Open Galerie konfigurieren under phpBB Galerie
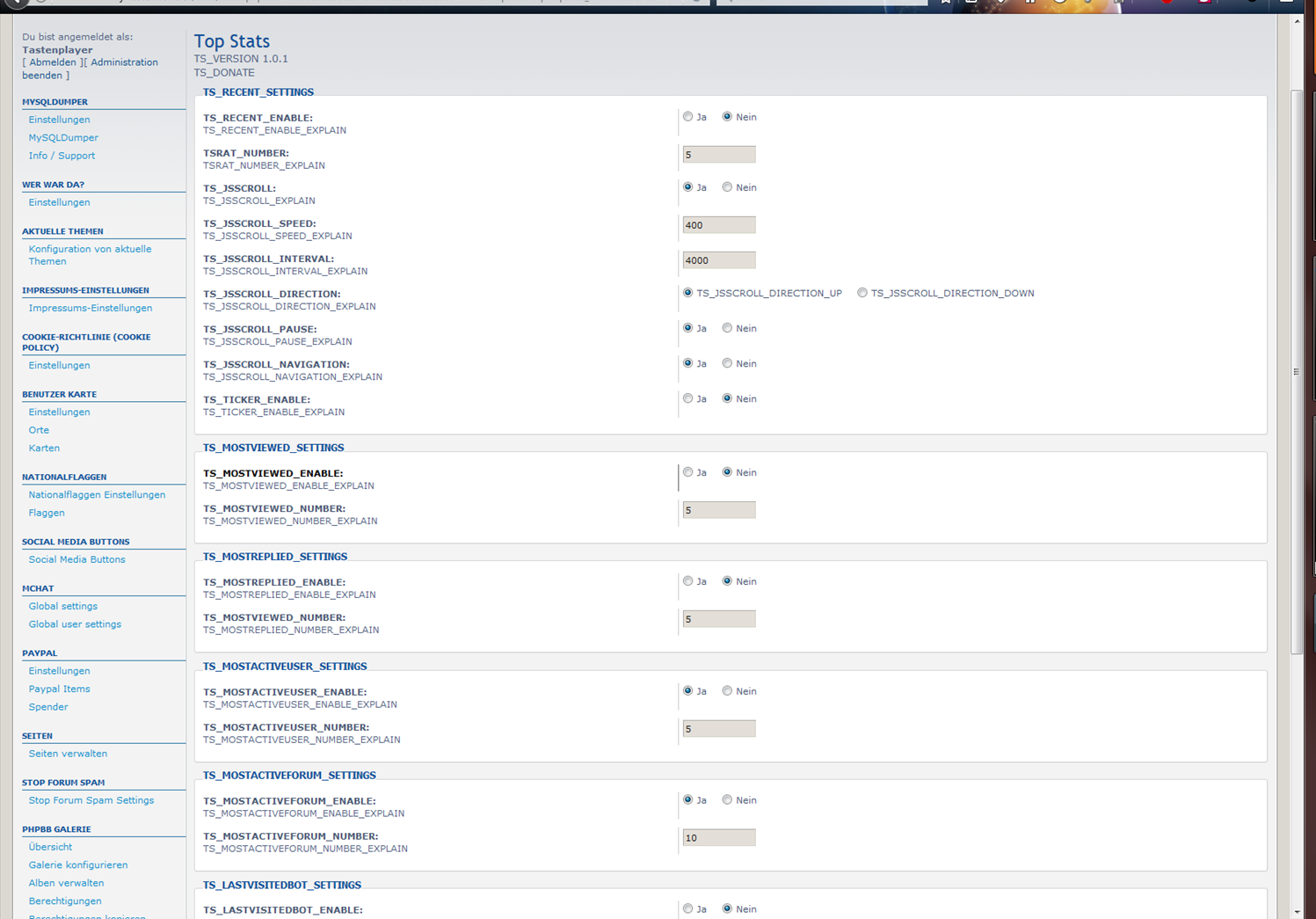Screen dimensions: 1316x919 [x=77, y=865]
